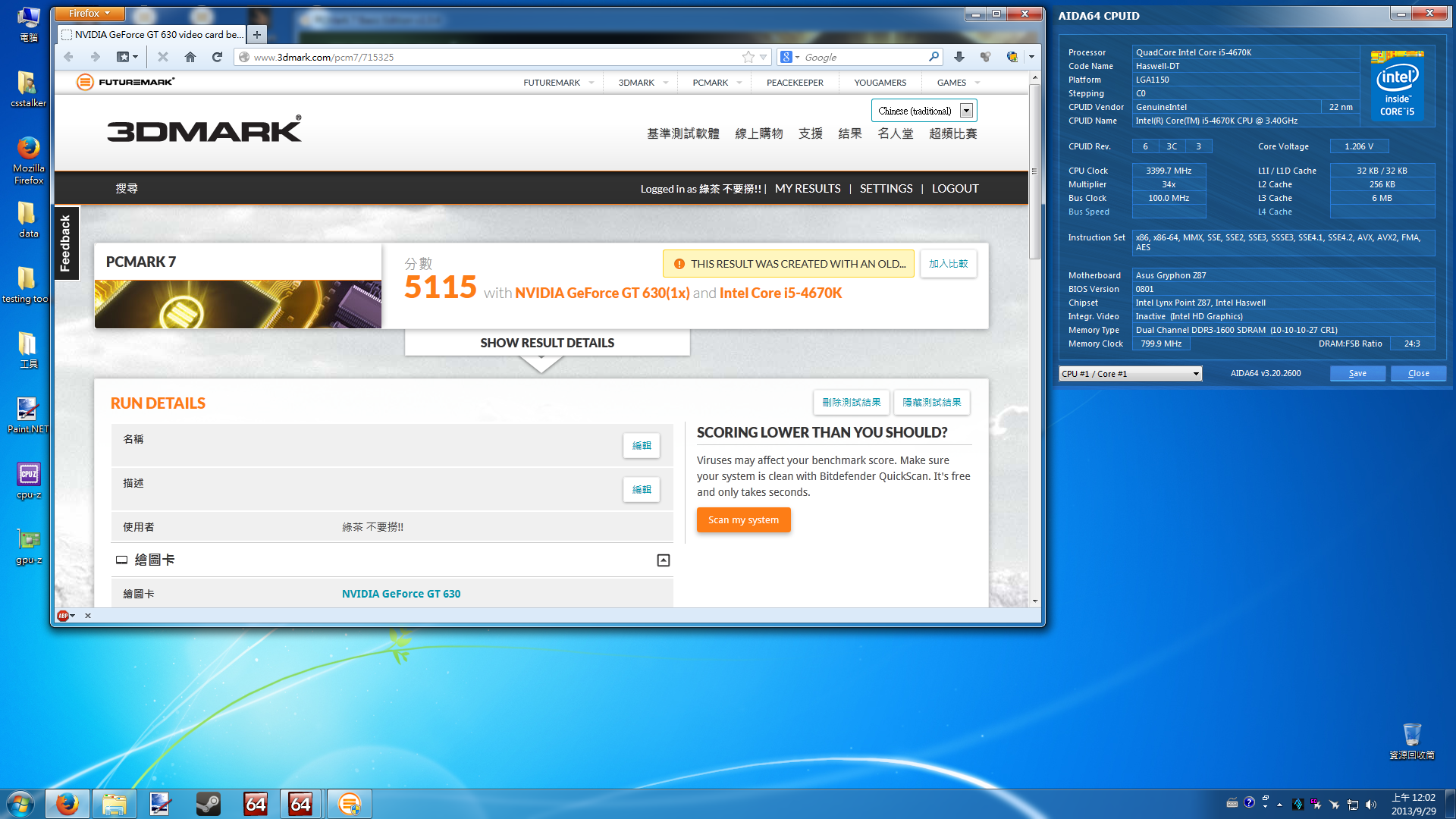The height and width of the screenshot is (819, 1456).
Task: Collapse the 繪圖卡 graphics card section
Action: point(663,560)
